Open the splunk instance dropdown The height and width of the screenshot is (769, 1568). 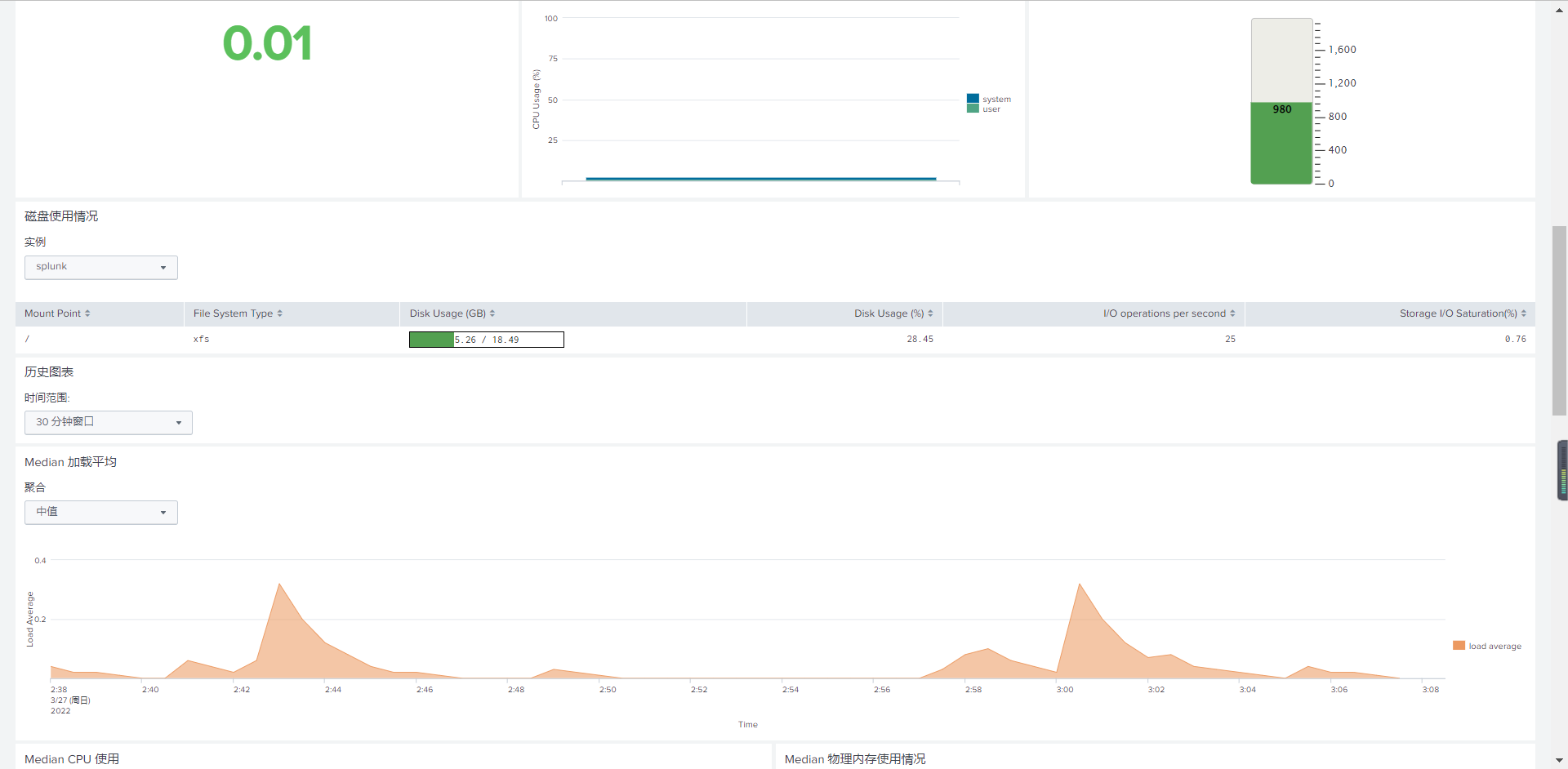click(101, 267)
